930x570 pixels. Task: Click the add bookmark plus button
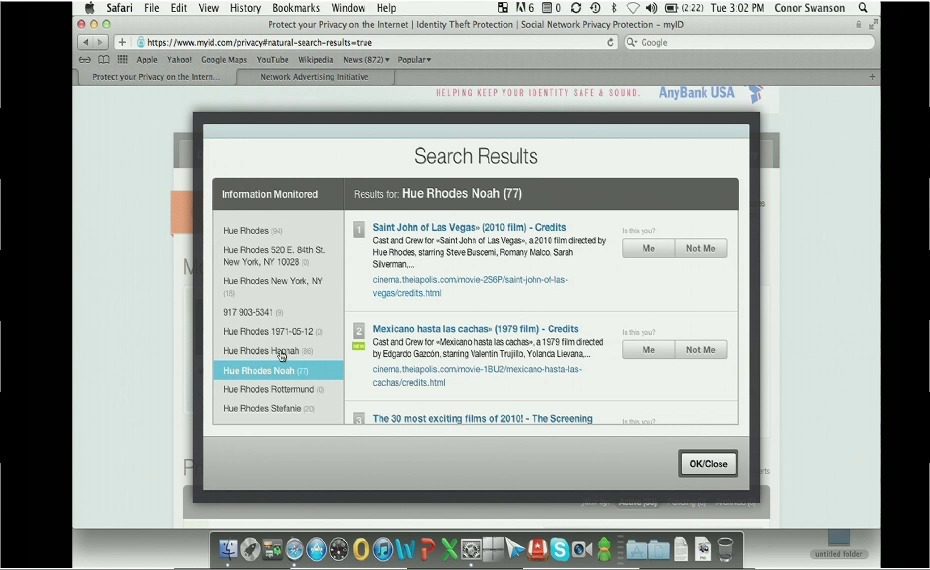tap(122, 42)
